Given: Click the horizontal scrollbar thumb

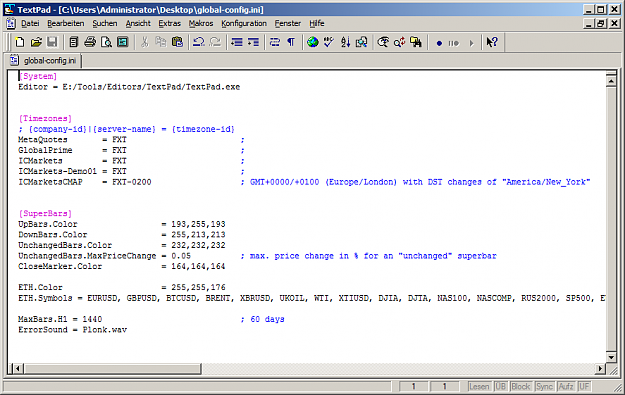Looking at the screenshot, I should (x=112, y=369).
